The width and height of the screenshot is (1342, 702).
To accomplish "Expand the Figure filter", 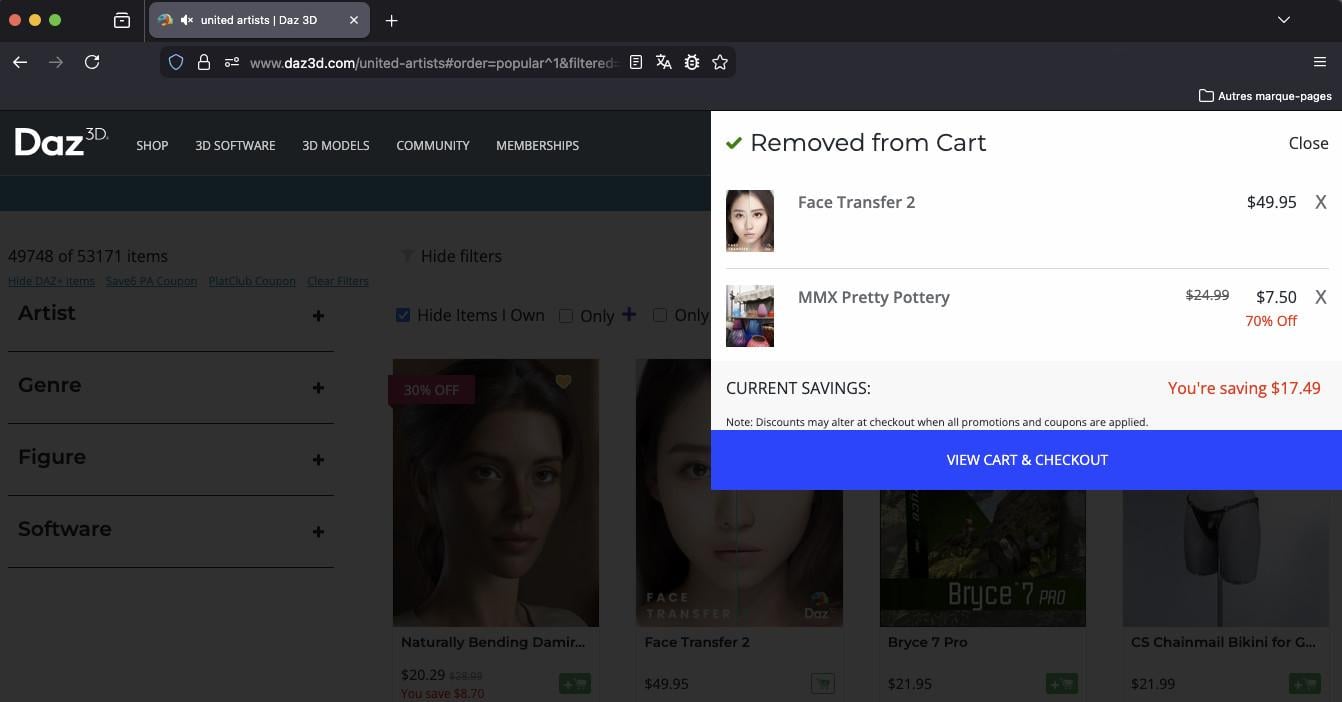I will pyautogui.click(x=318, y=460).
